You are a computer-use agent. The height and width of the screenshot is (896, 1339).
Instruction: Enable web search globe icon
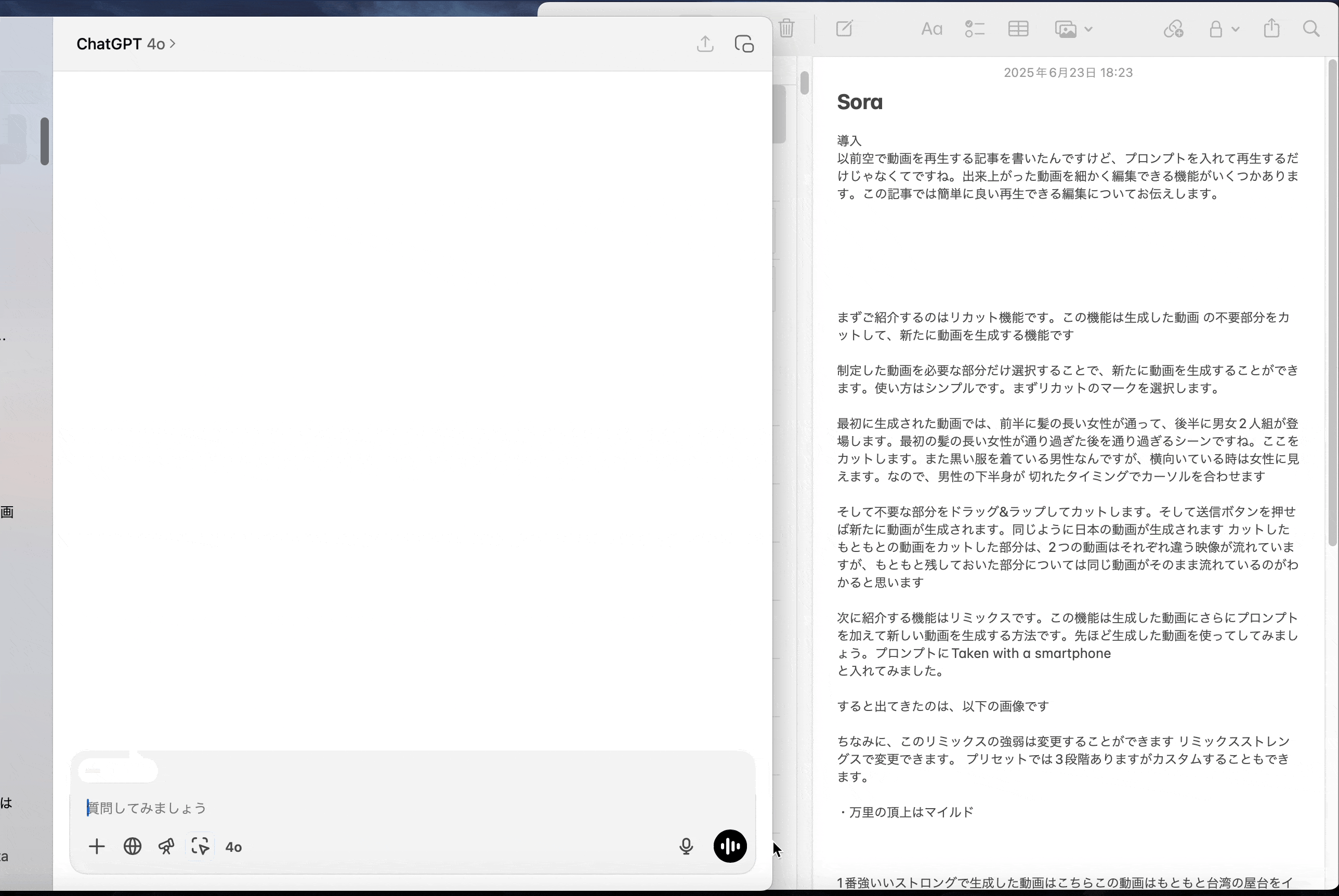point(132,846)
